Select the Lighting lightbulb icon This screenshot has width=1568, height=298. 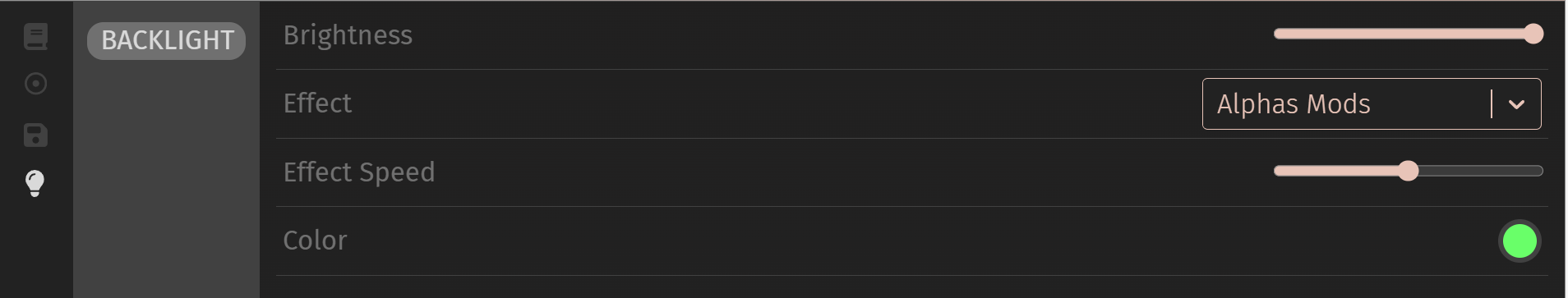coord(35,183)
